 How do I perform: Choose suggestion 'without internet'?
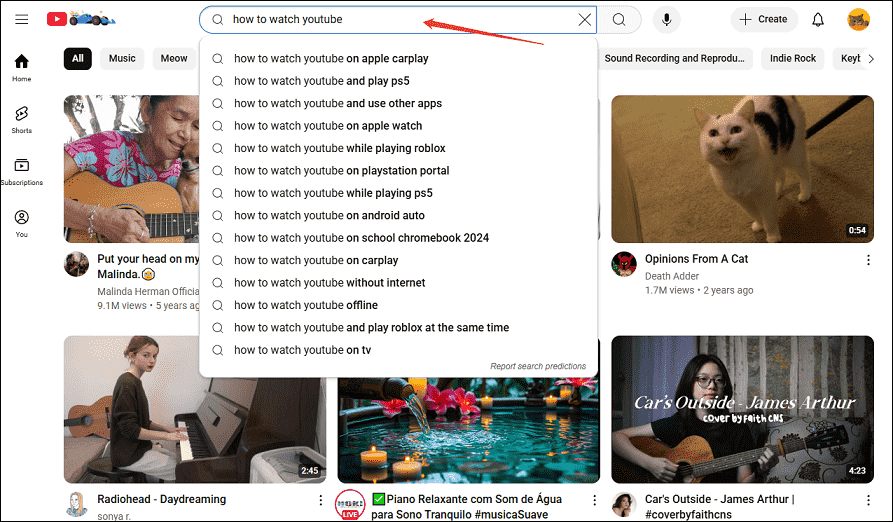(398, 283)
